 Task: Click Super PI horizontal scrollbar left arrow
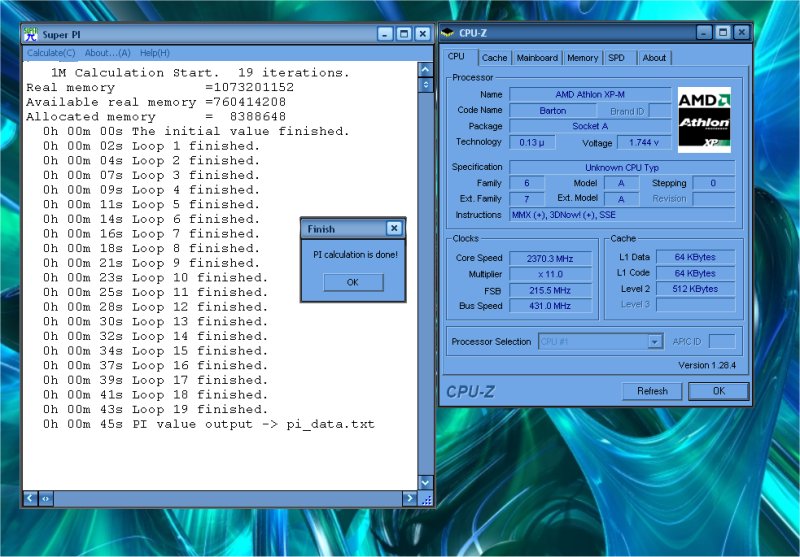click(30, 498)
